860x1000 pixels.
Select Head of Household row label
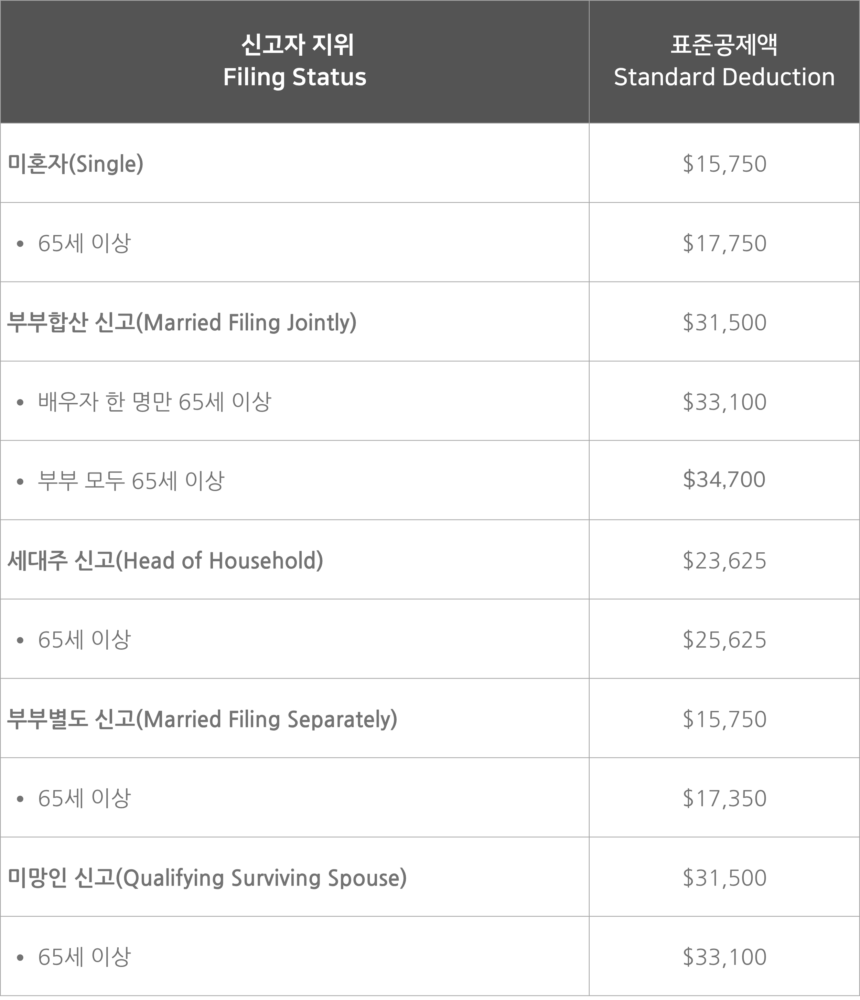pyautogui.click(x=165, y=560)
